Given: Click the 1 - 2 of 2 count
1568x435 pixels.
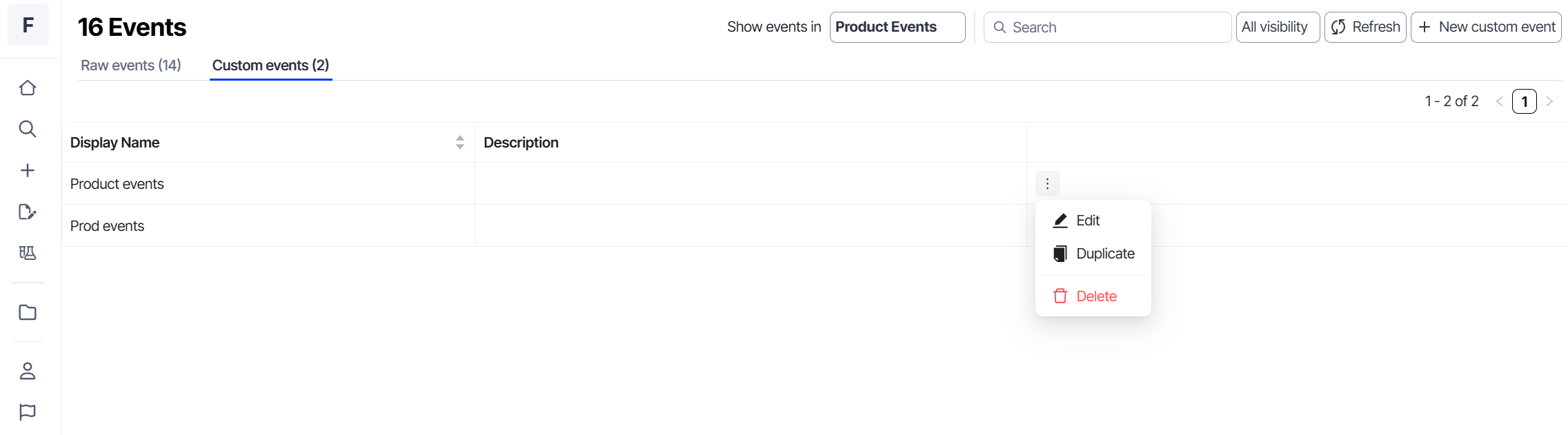Looking at the screenshot, I should 1452,101.
